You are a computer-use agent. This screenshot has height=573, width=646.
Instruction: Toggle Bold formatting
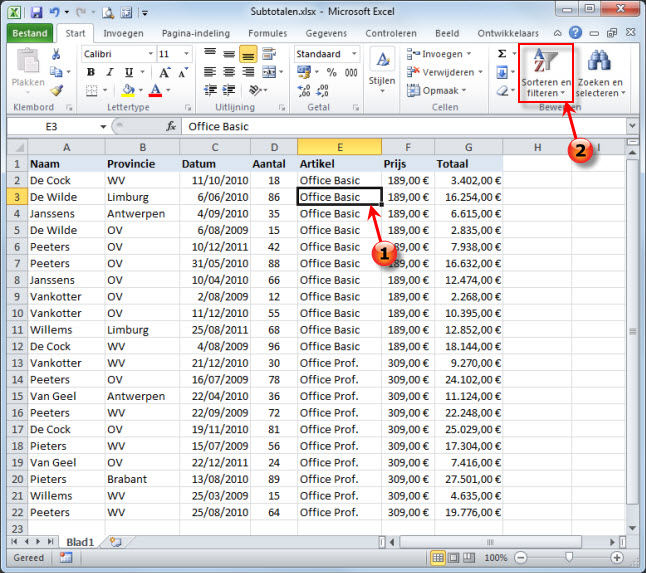point(91,73)
